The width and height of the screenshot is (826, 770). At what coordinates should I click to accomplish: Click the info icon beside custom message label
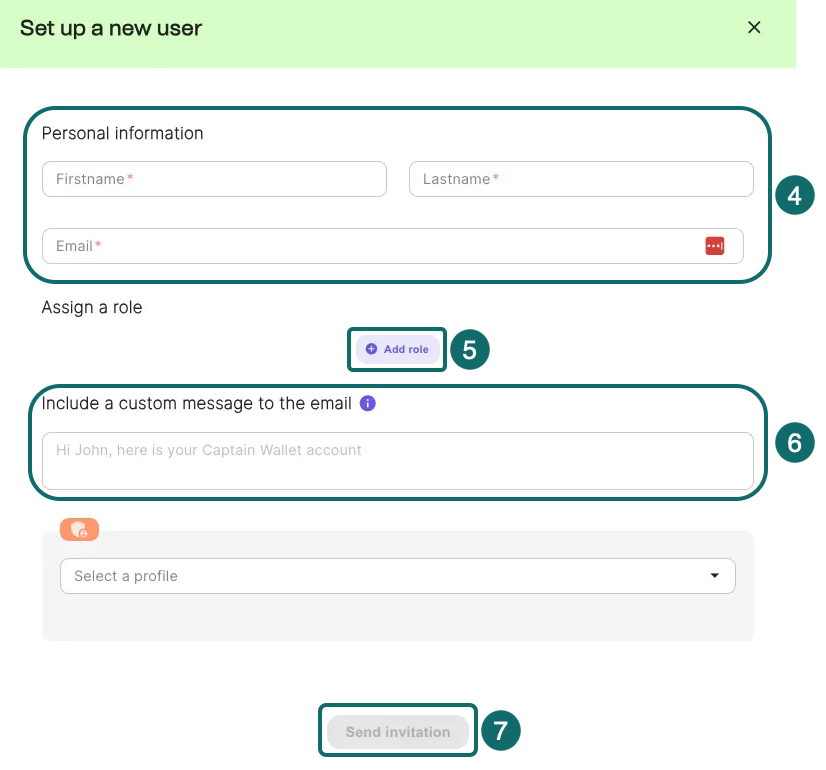click(367, 404)
